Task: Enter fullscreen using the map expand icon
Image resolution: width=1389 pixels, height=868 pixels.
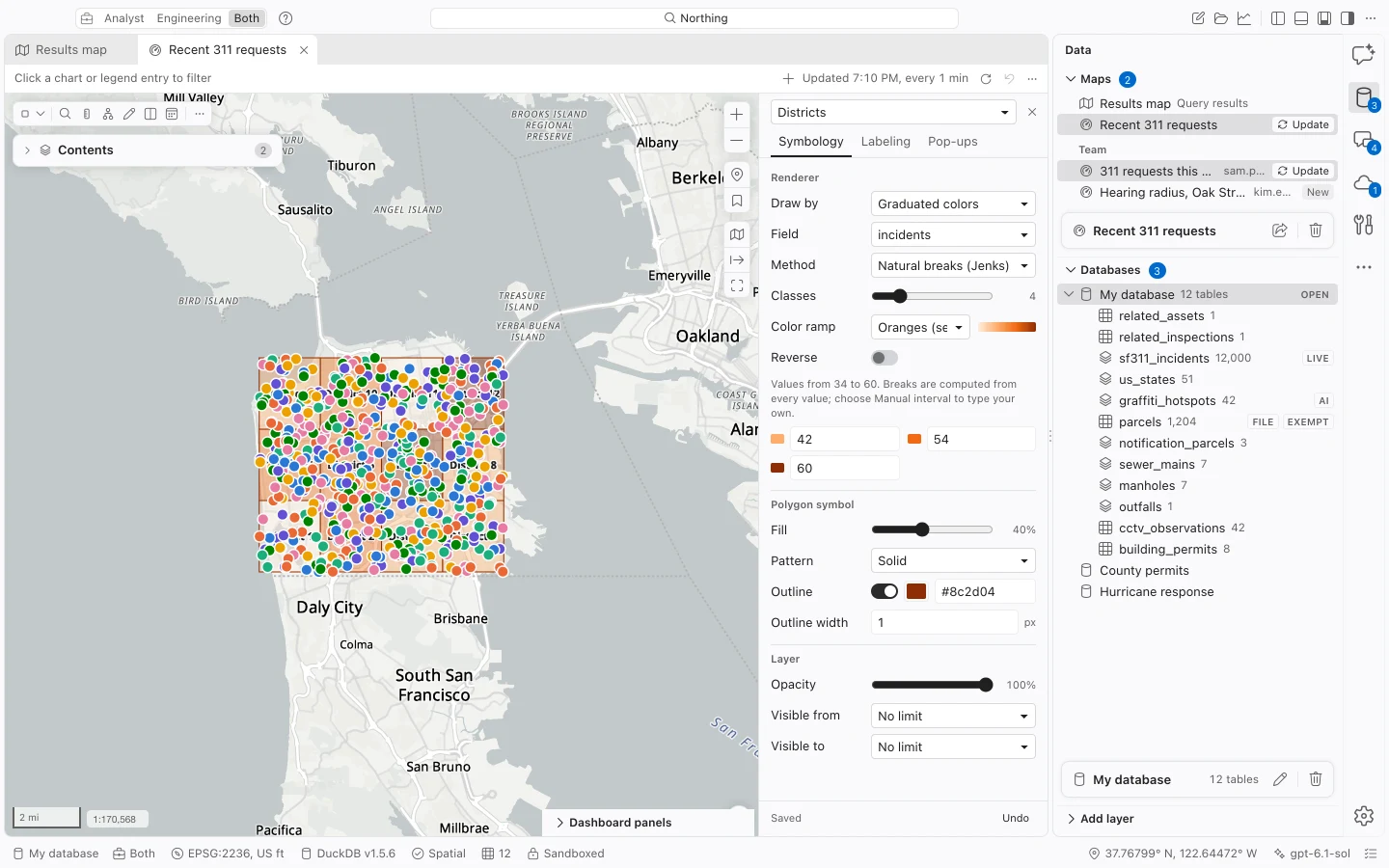Action: 737,285
